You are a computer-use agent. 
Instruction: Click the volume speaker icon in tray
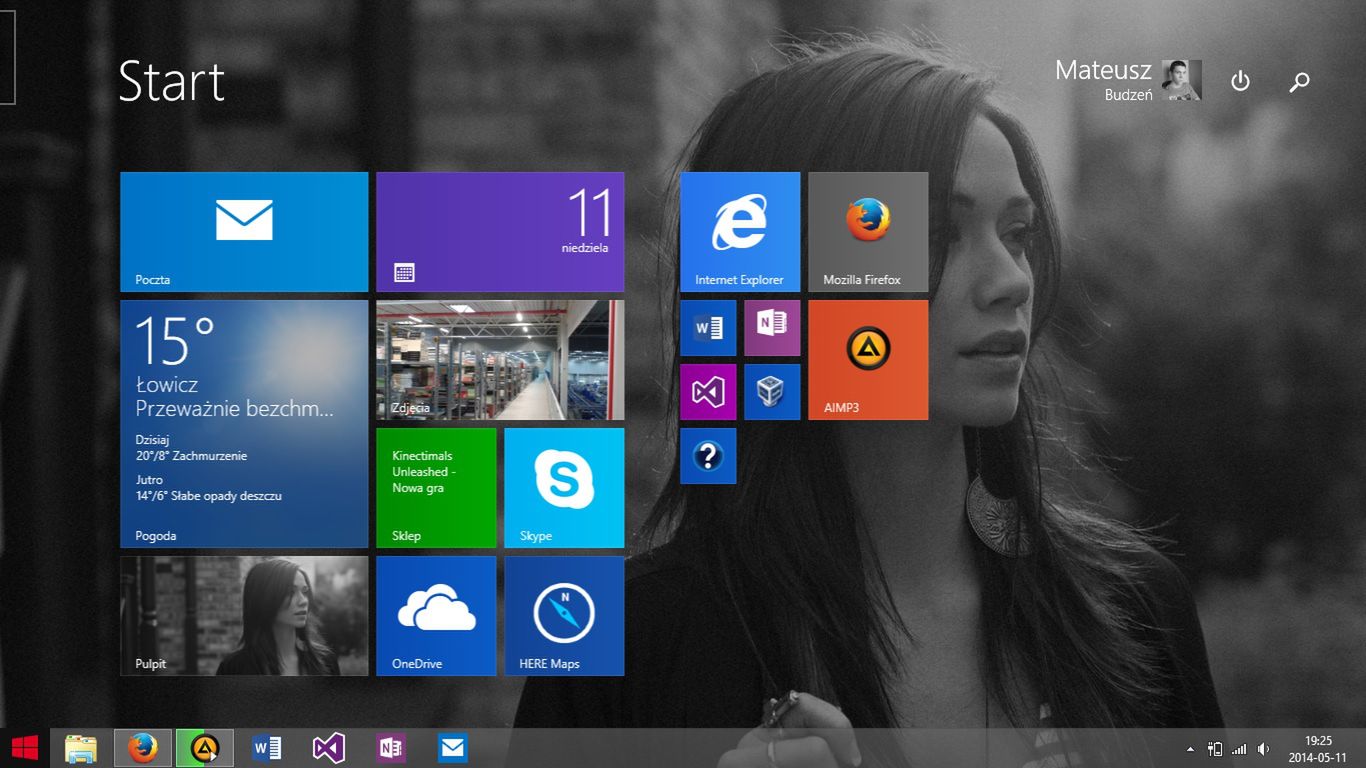click(x=1263, y=748)
